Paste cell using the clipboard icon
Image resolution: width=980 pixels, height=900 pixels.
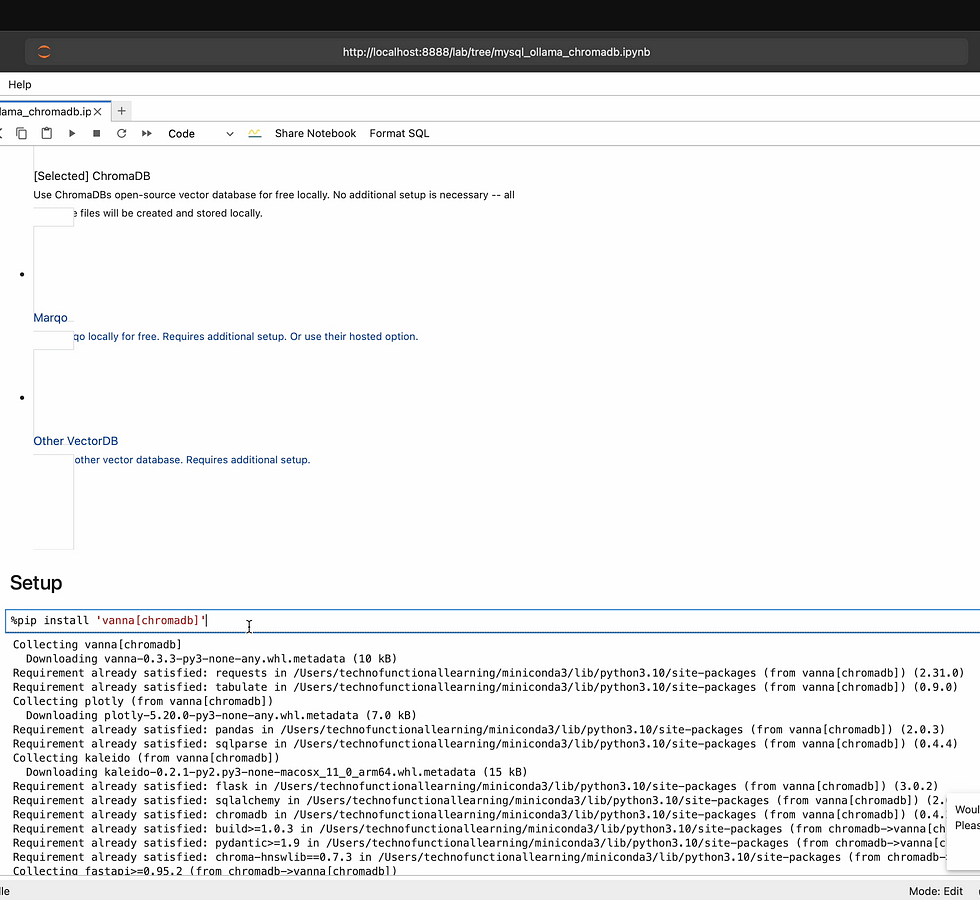click(x=47, y=133)
